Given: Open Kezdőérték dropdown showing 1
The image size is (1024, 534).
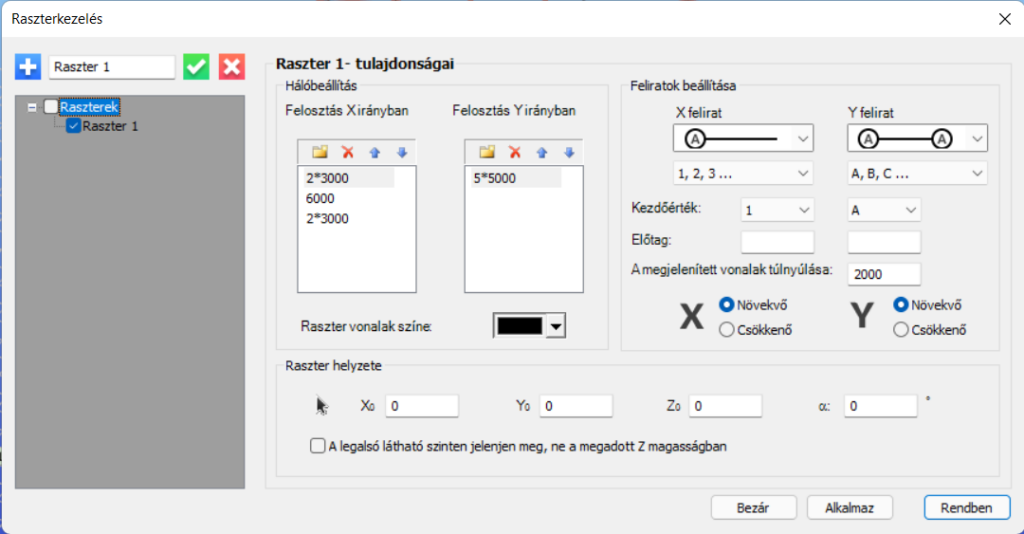Looking at the screenshot, I should [x=777, y=210].
